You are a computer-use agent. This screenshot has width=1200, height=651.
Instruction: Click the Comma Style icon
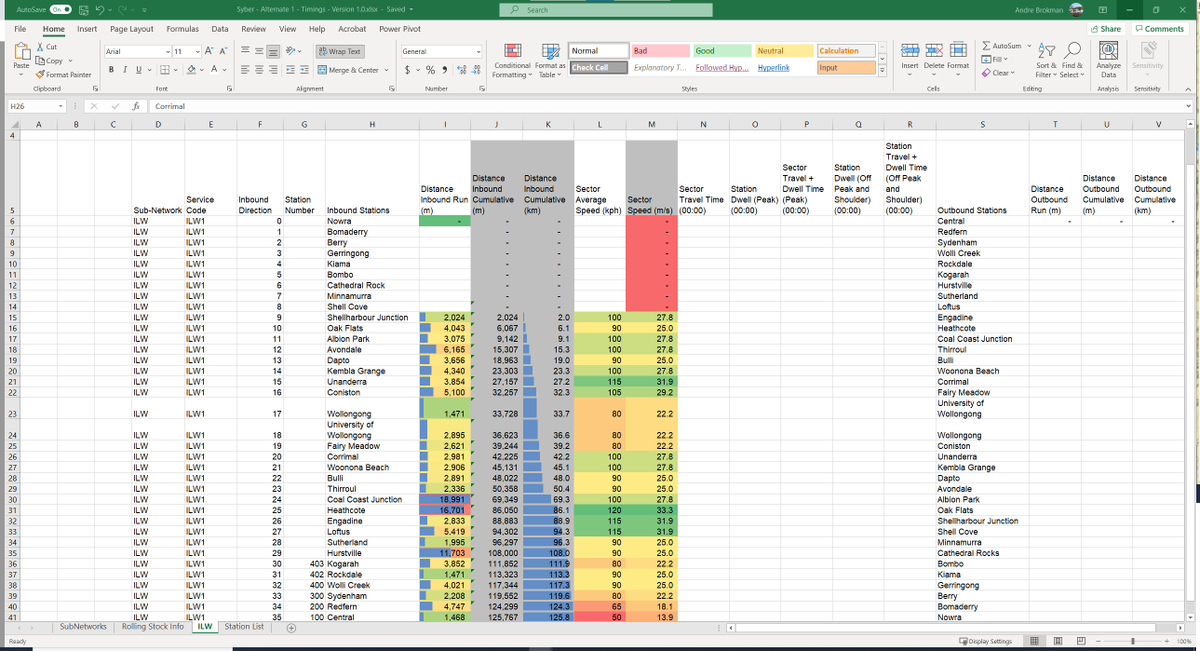[444, 69]
